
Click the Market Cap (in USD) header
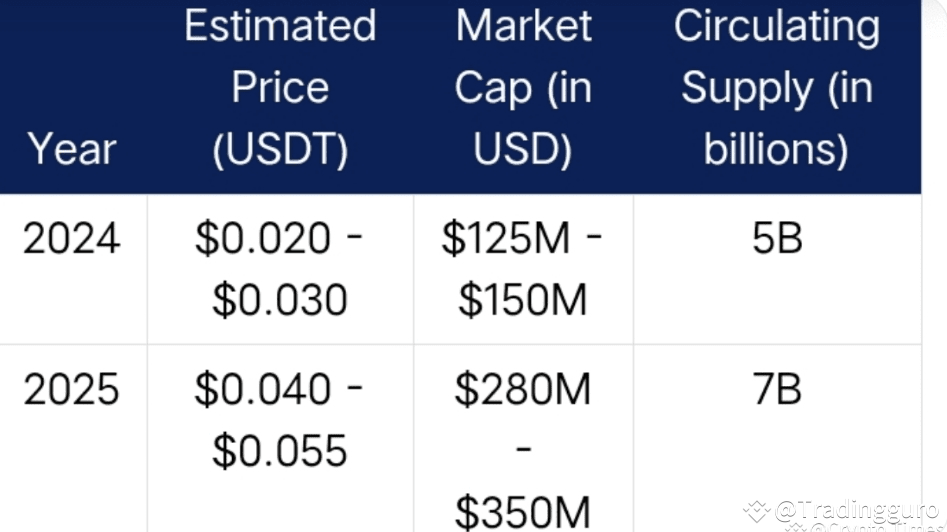click(523, 88)
